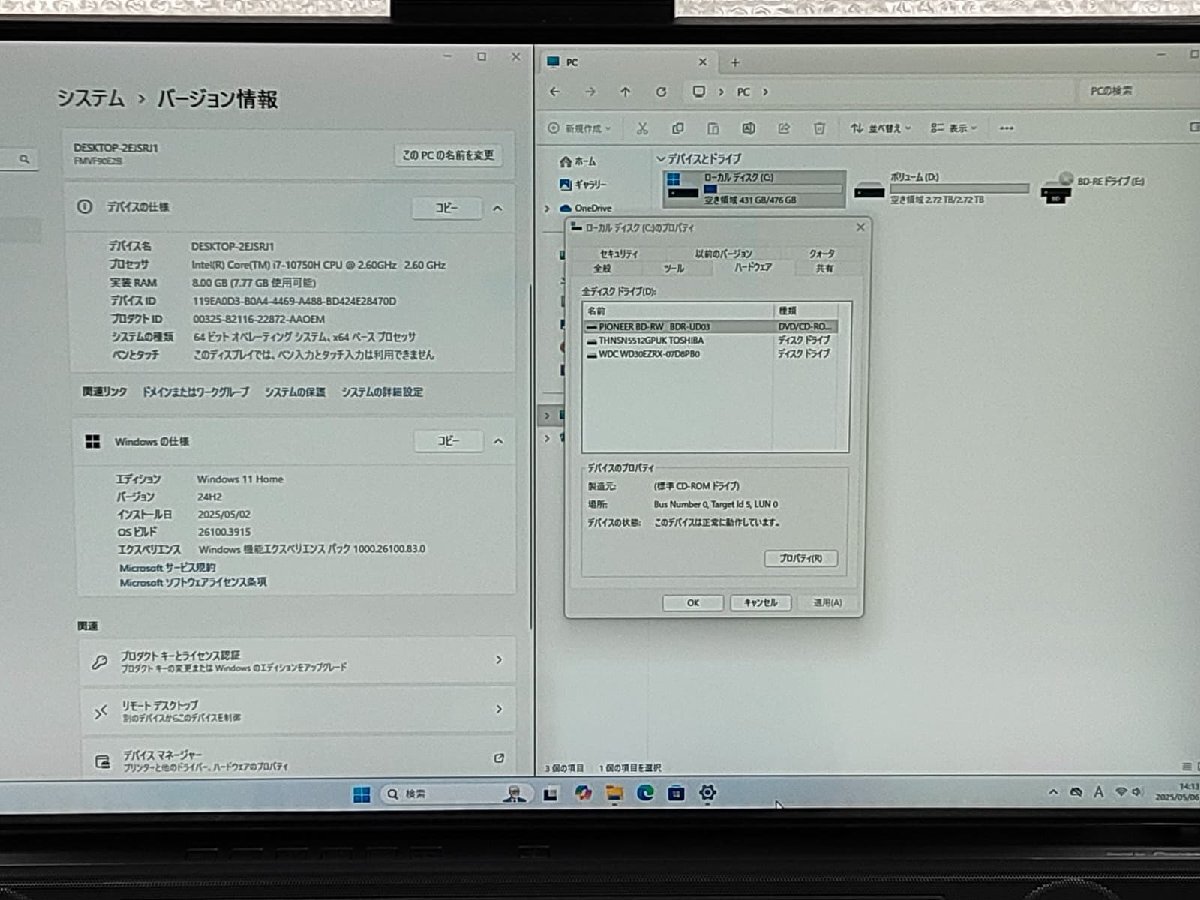Open Settings gear from the taskbar

pos(707,793)
